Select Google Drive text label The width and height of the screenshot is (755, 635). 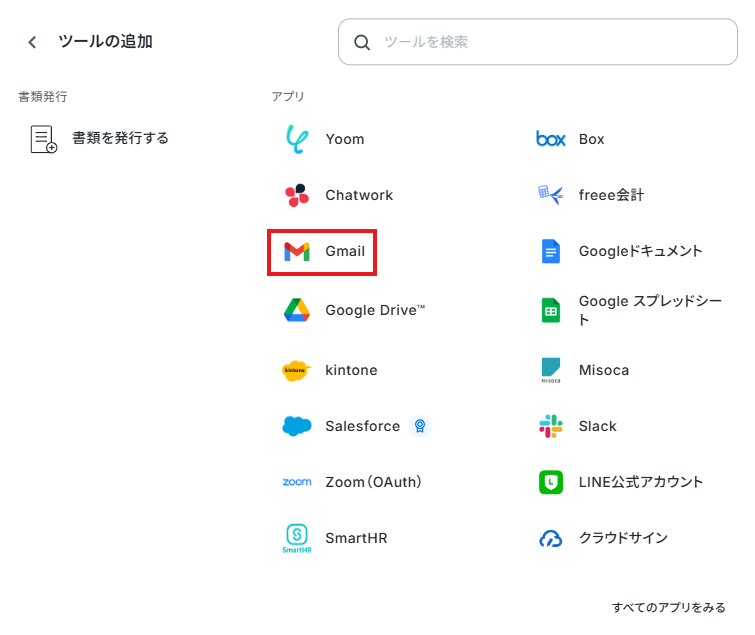pyautogui.click(x=376, y=310)
